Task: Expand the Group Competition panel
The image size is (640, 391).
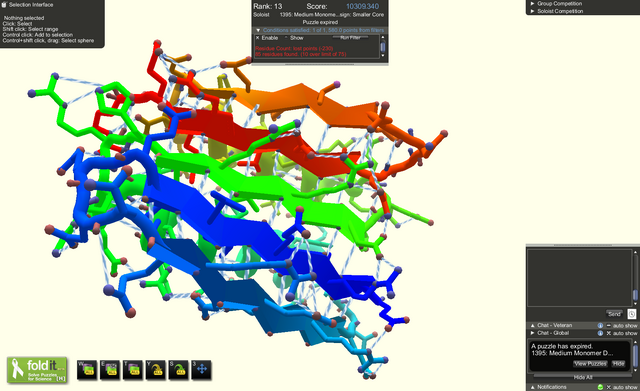Action: pos(532,3)
